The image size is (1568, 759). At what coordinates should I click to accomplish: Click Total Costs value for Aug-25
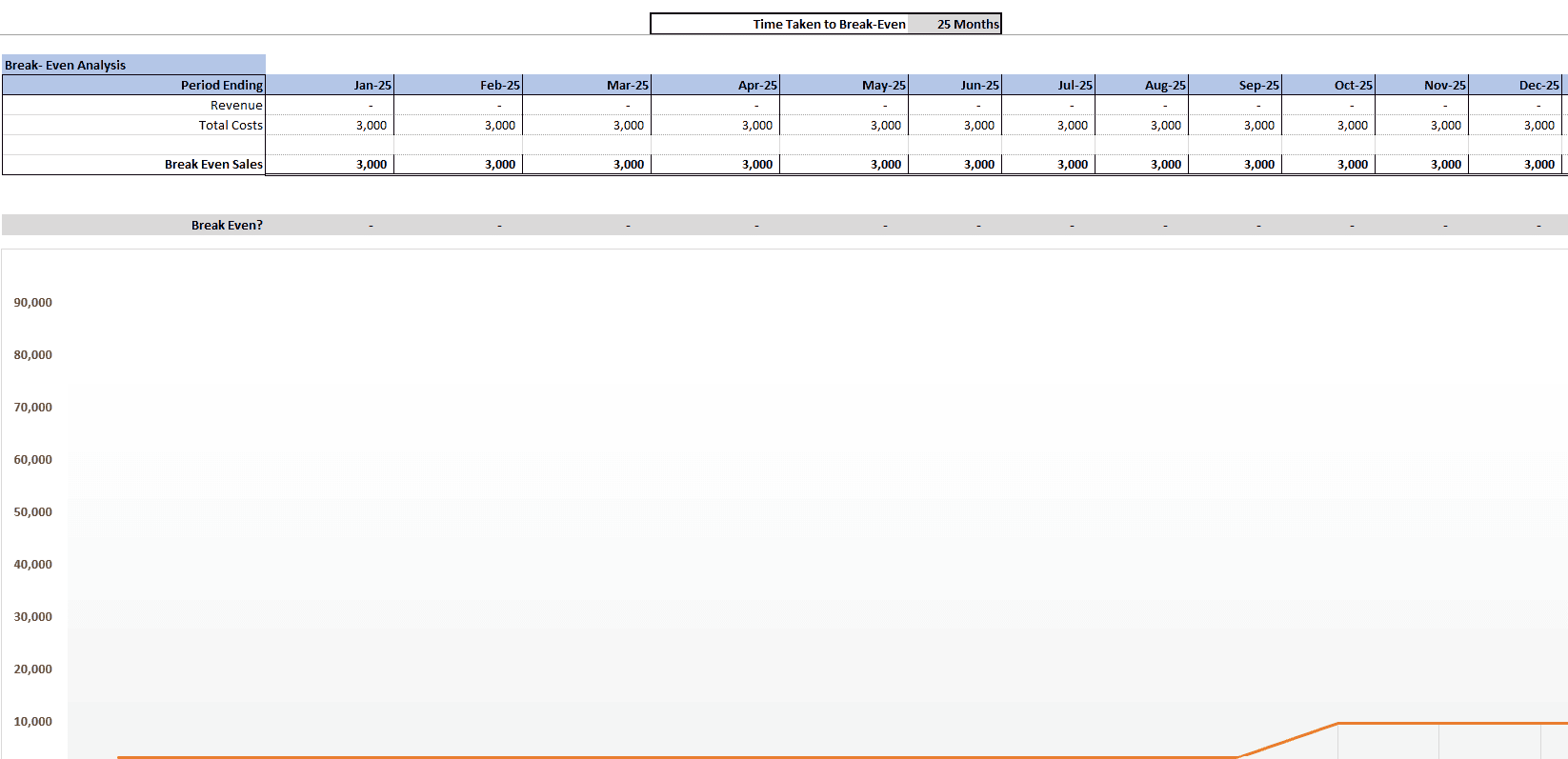1142,125
